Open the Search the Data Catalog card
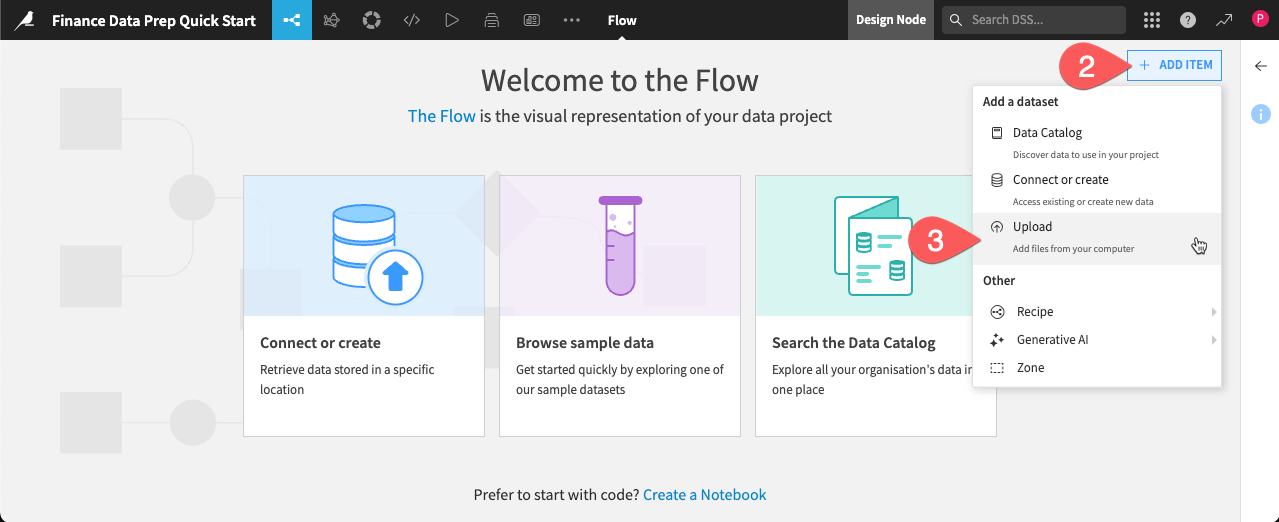 coord(876,306)
